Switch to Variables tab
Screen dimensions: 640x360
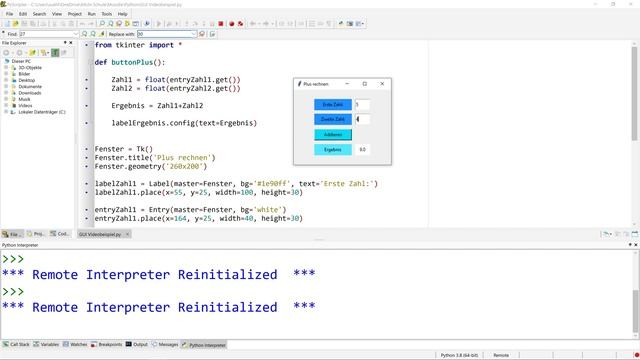tap(46, 344)
